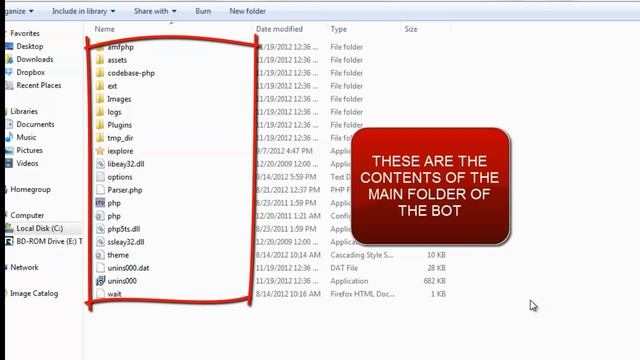Click the Burn toolbar button
Viewport: 640px width, 360px height.
tap(203, 11)
